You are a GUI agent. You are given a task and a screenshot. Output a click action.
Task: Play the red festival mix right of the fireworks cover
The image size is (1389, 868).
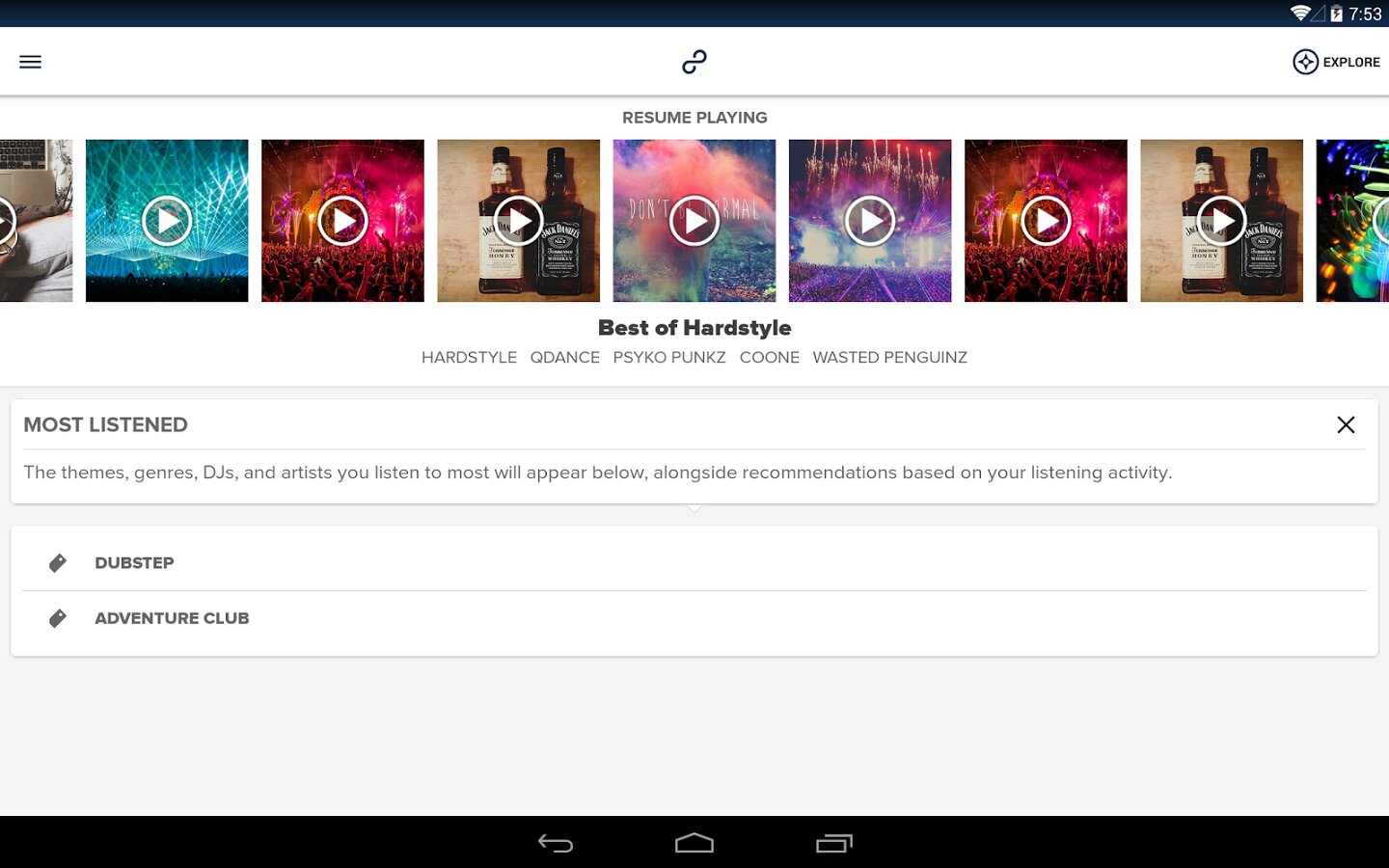click(x=1046, y=221)
